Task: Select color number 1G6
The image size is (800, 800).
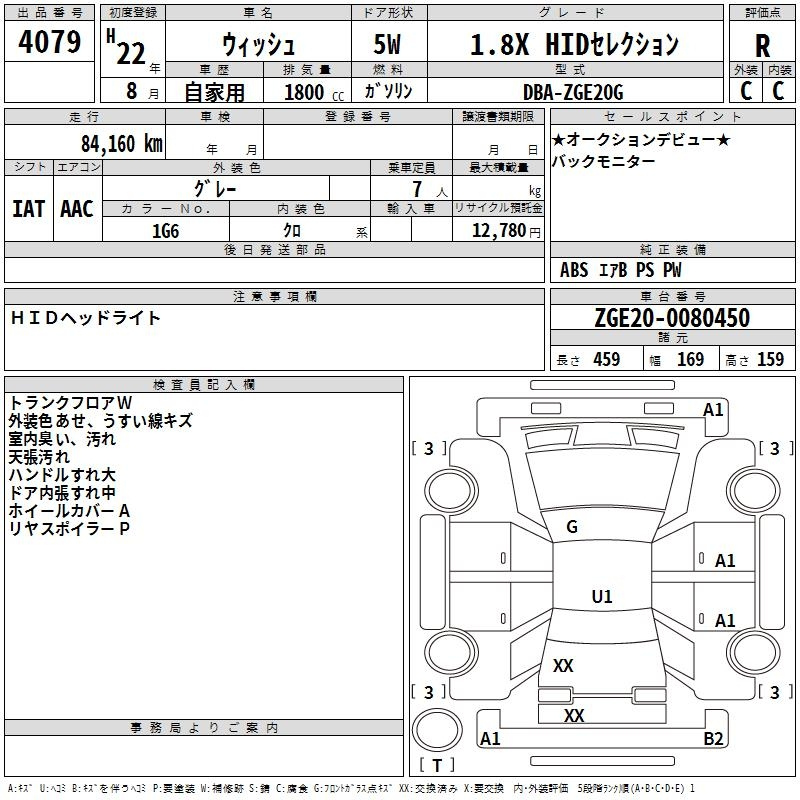Action: pyautogui.click(x=165, y=230)
